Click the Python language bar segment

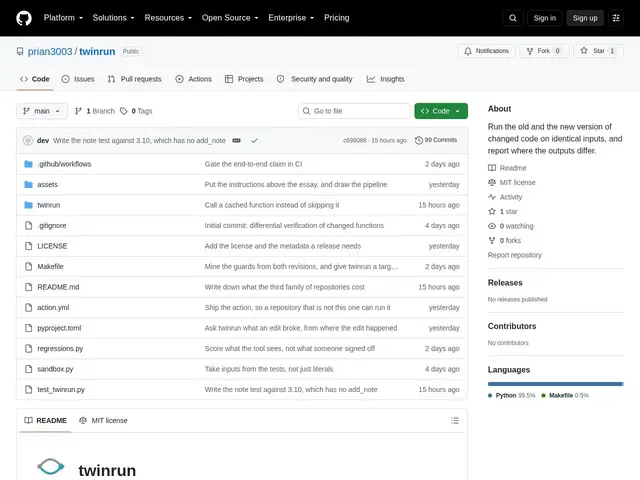(555, 384)
